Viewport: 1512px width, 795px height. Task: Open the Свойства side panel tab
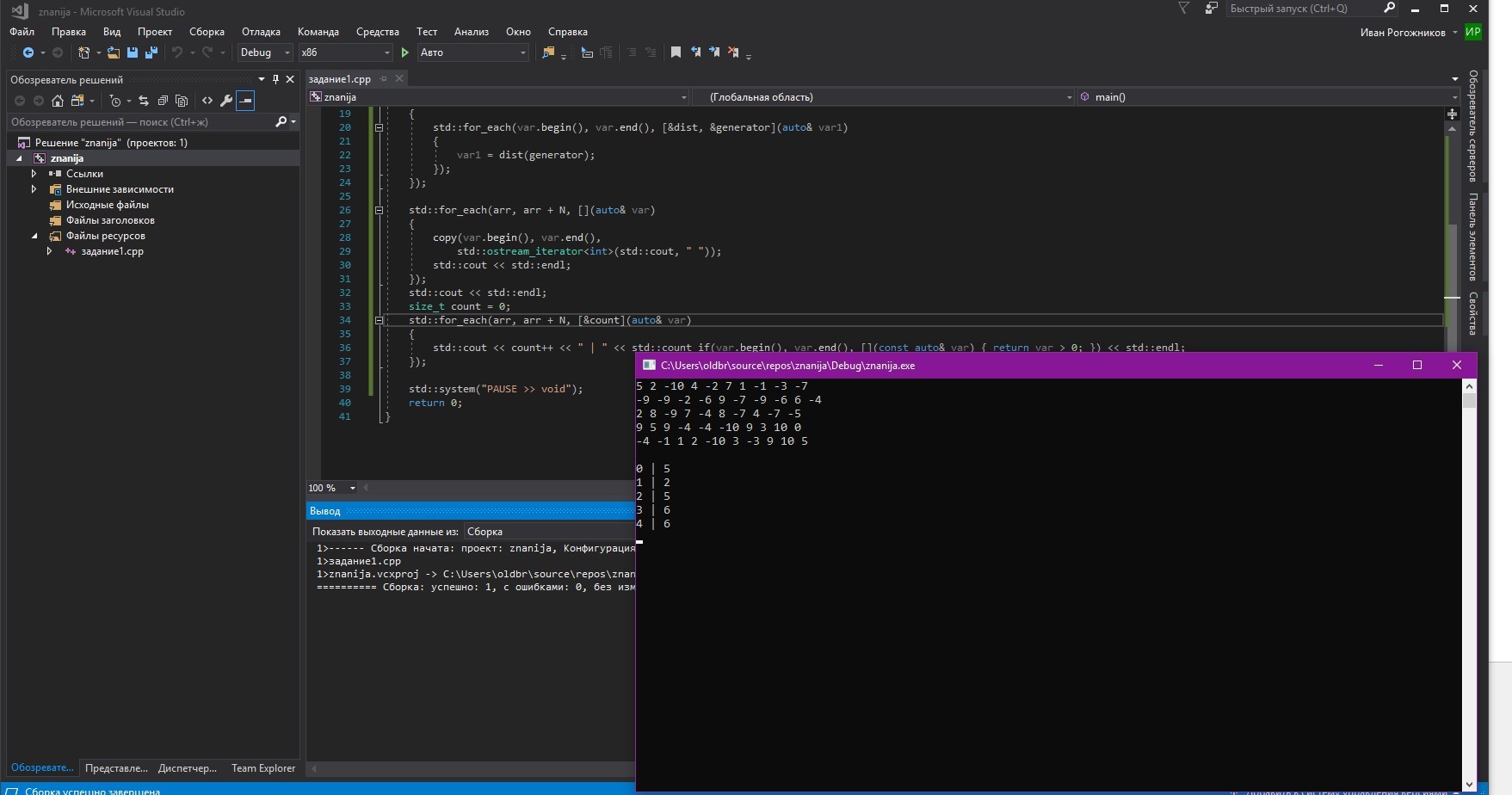1473,313
